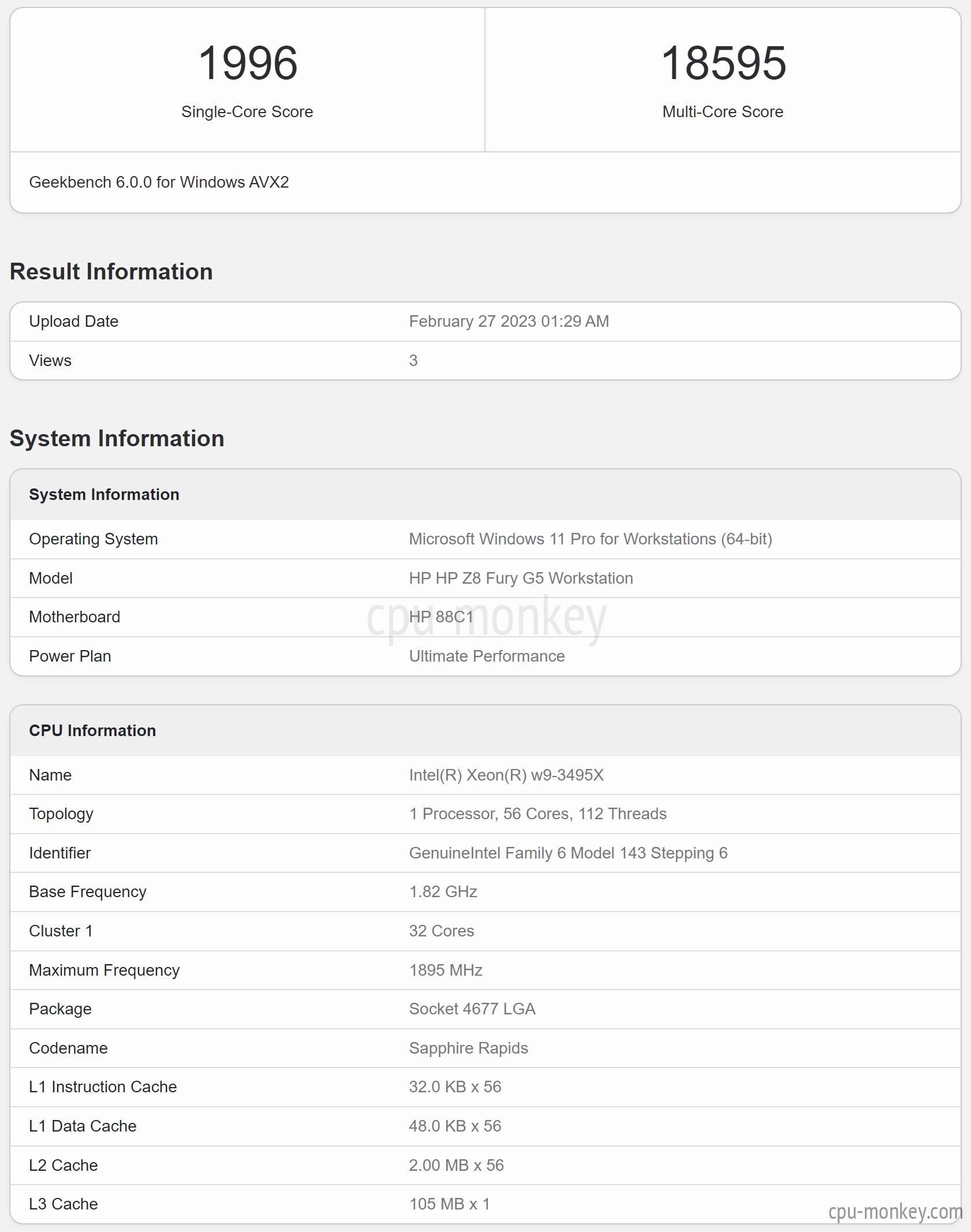Click the Motherboard label
Image resolution: width=971 pixels, height=1232 pixels.
(x=74, y=617)
